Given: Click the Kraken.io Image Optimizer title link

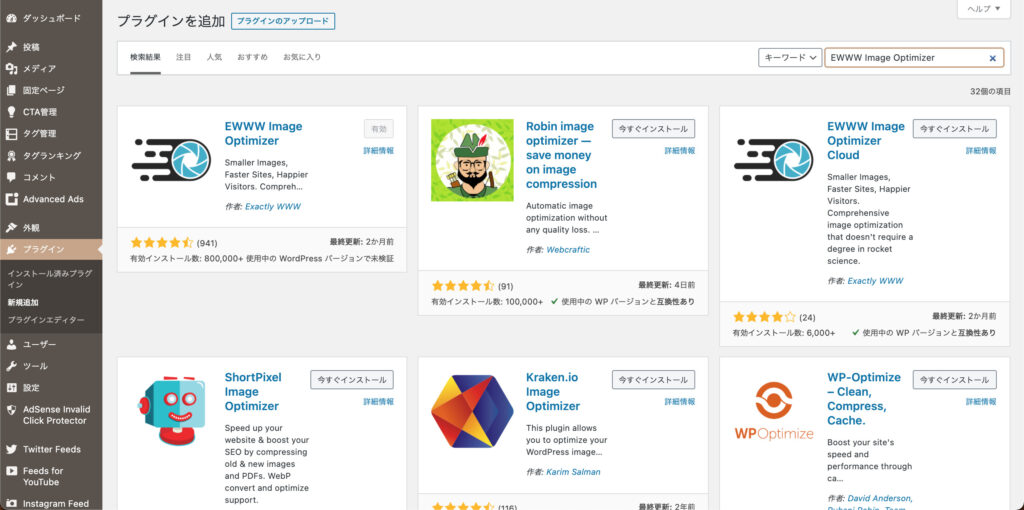Looking at the screenshot, I should click(553, 392).
